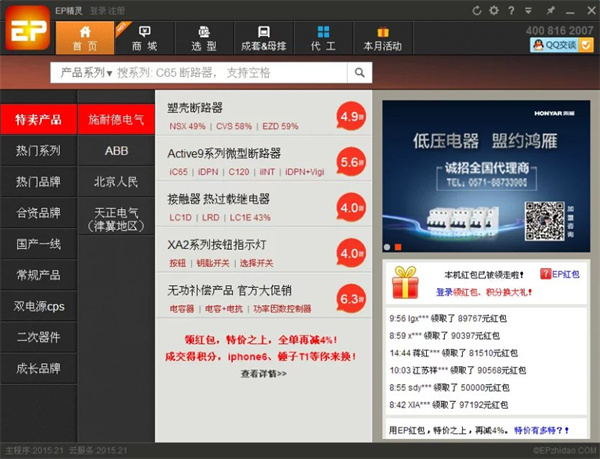
Task: Open 塑壳断路器 product heading
Action: pyautogui.click(x=195, y=108)
